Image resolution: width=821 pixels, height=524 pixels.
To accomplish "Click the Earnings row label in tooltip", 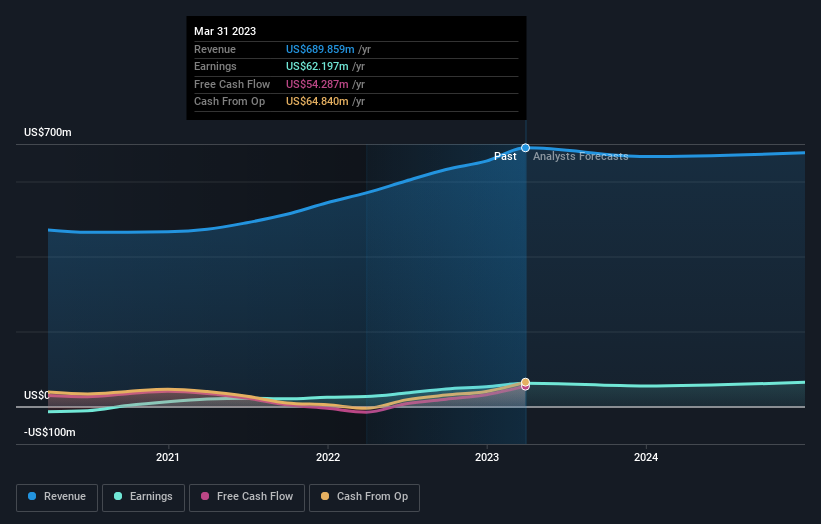I will tap(215, 66).
